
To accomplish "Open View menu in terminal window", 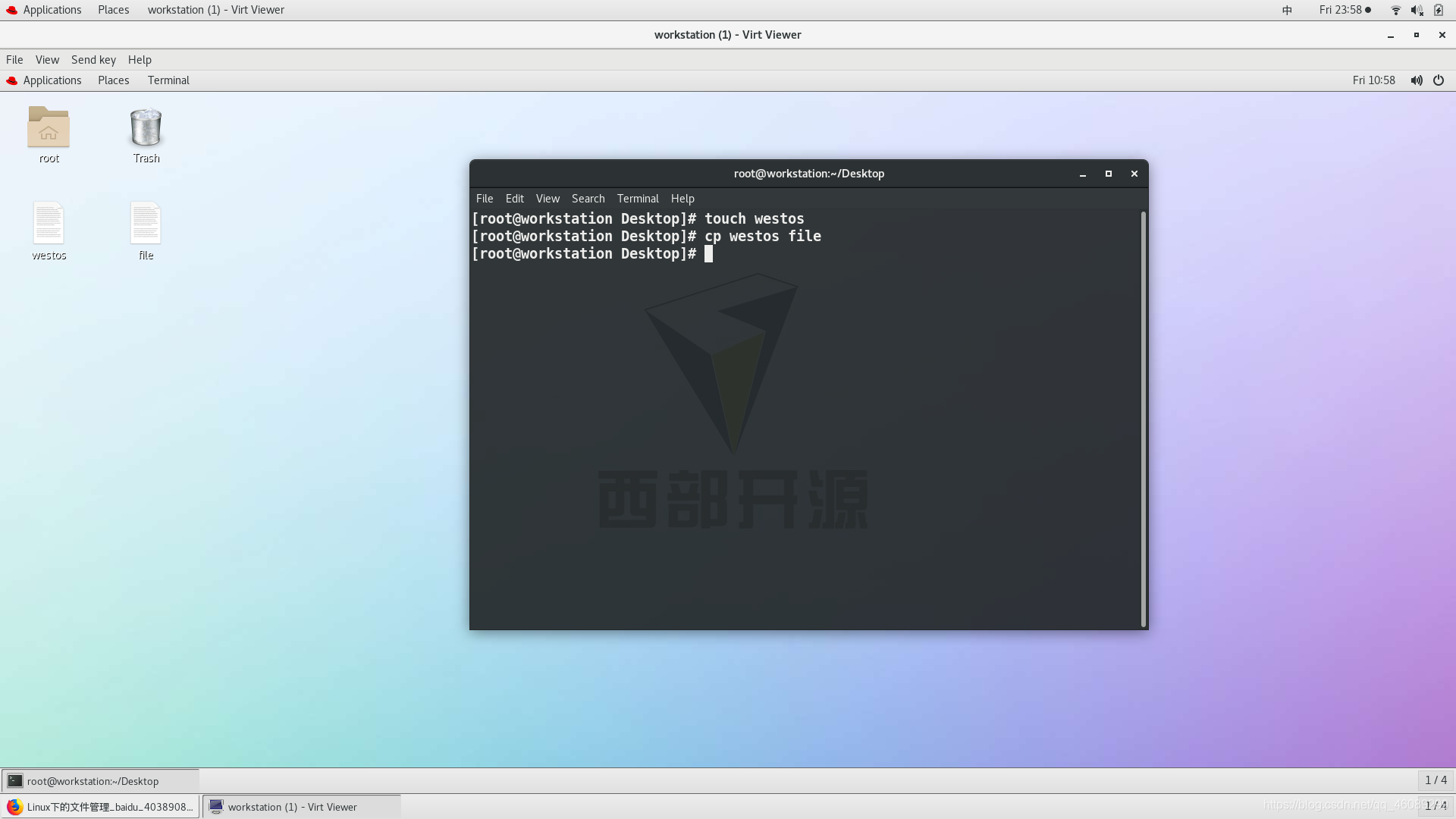I will [547, 197].
